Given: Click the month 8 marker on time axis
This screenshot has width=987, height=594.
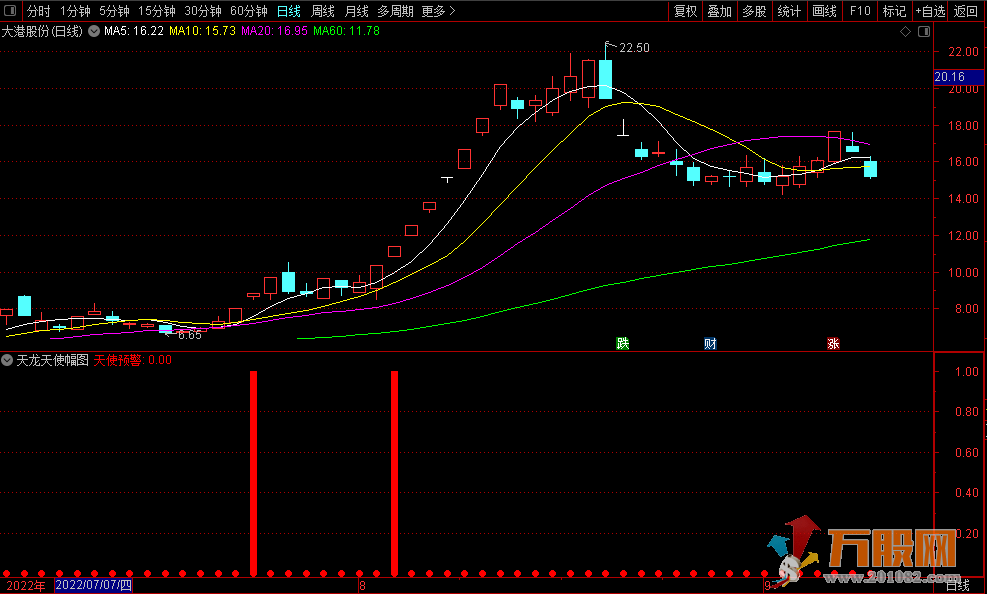Looking at the screenshot, I should 362,586.
